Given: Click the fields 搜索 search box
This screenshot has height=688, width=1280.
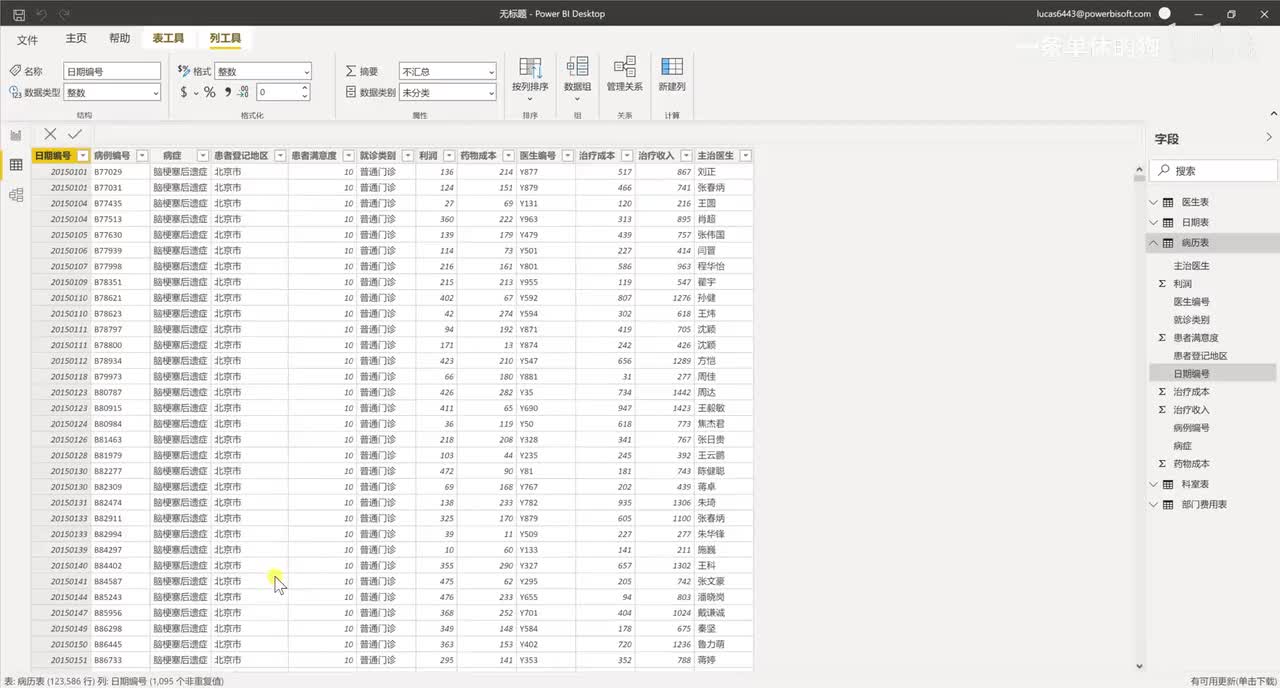Looking at the screenshot, I should point(1211,171).
